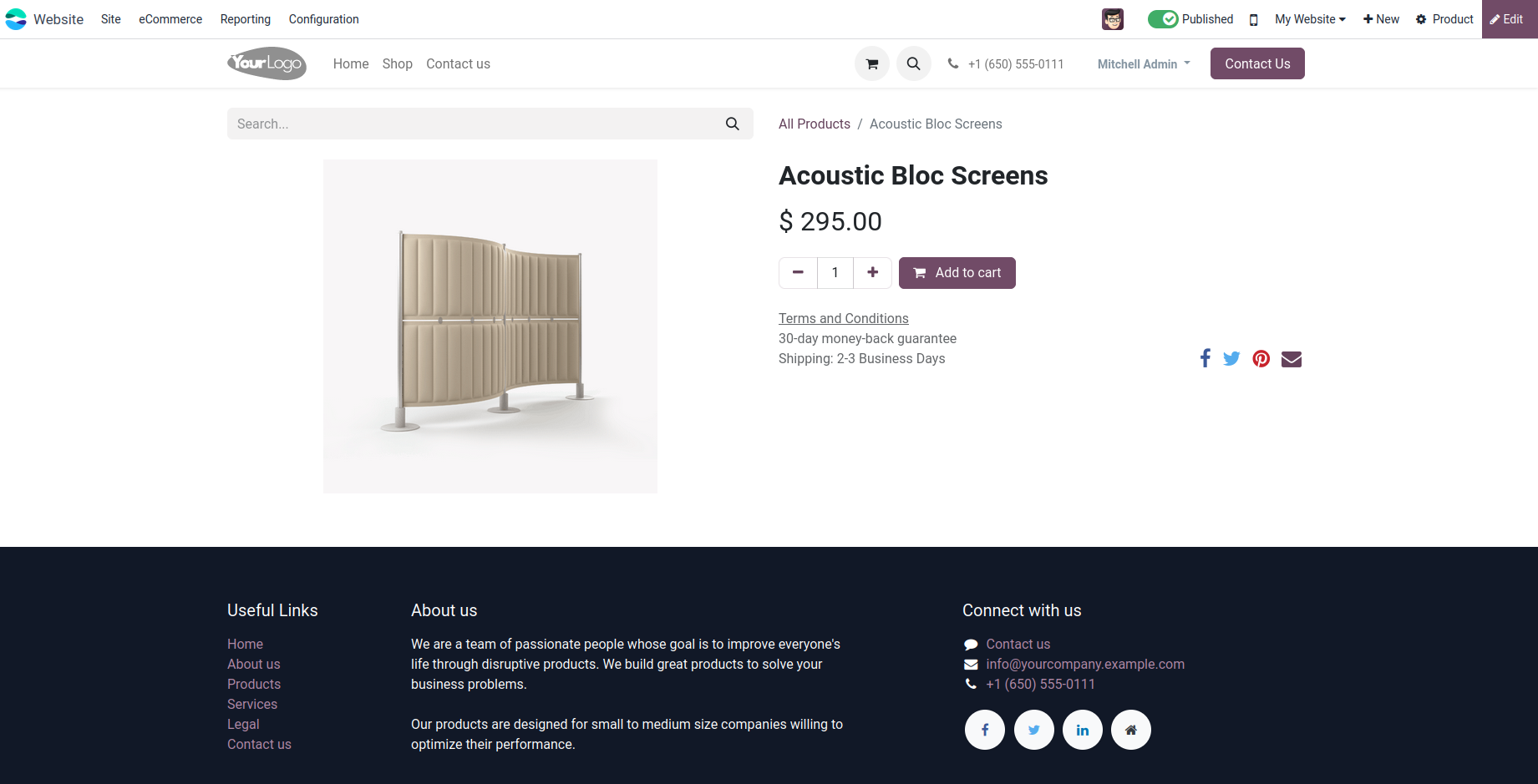
Task: Open the Mitchell Admin user dropdown
Action: pos(1143,63)
